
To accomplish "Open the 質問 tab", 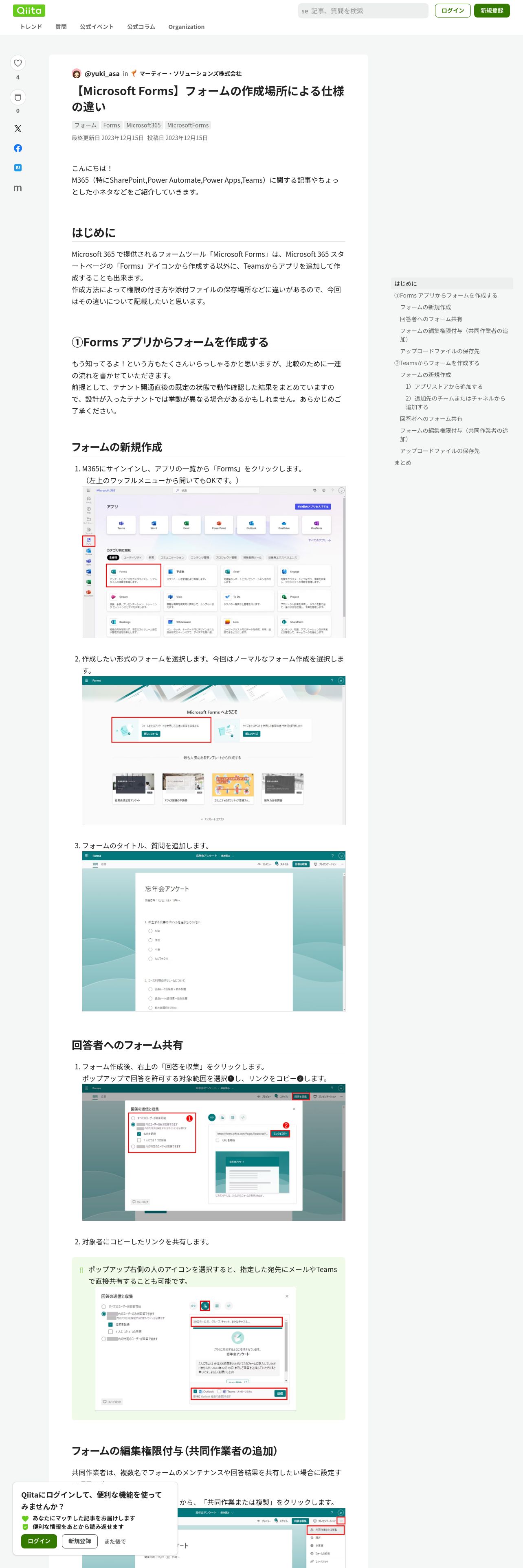I will click(x=61, y=27).
